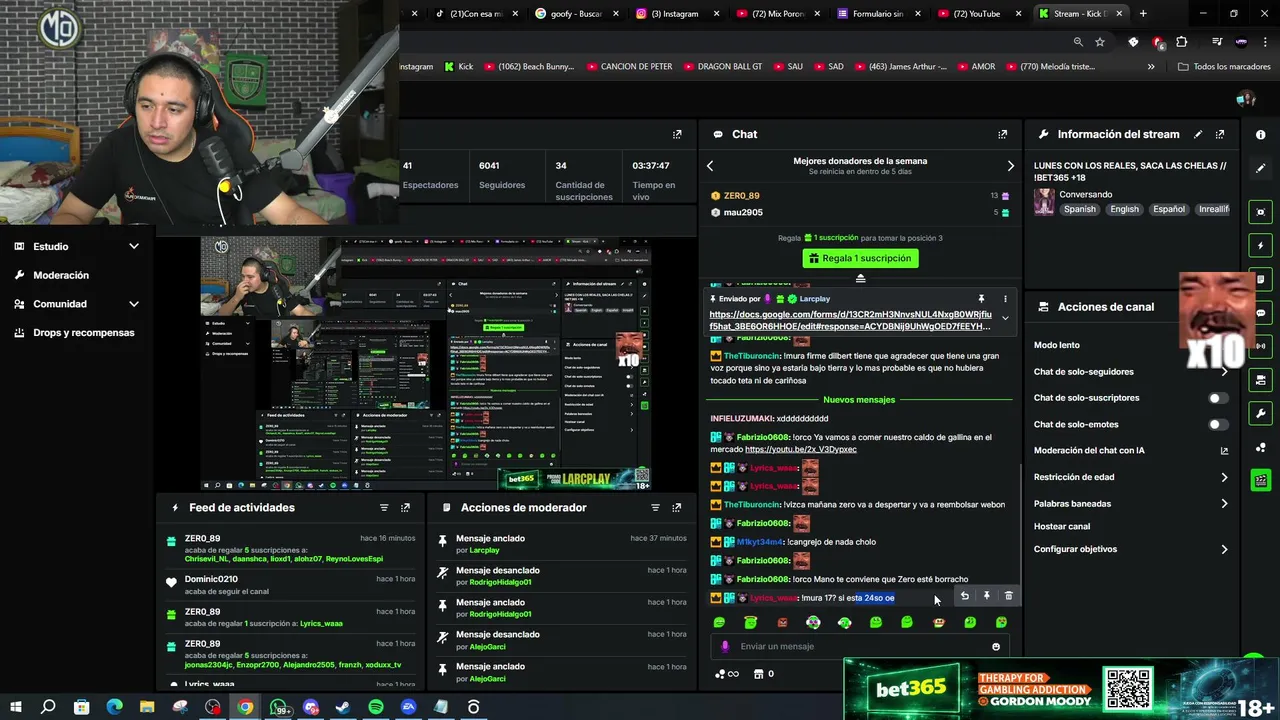
Task: Open Feed de actividades filter options
Action: [x=384, y=508]
